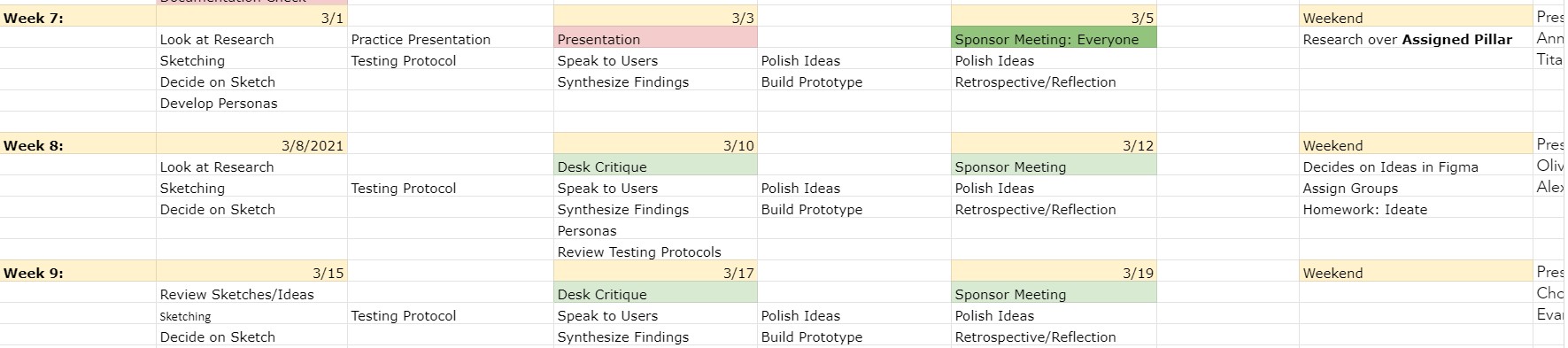
Task: Click the Assign Groups cell
Action: (1416, 188)
